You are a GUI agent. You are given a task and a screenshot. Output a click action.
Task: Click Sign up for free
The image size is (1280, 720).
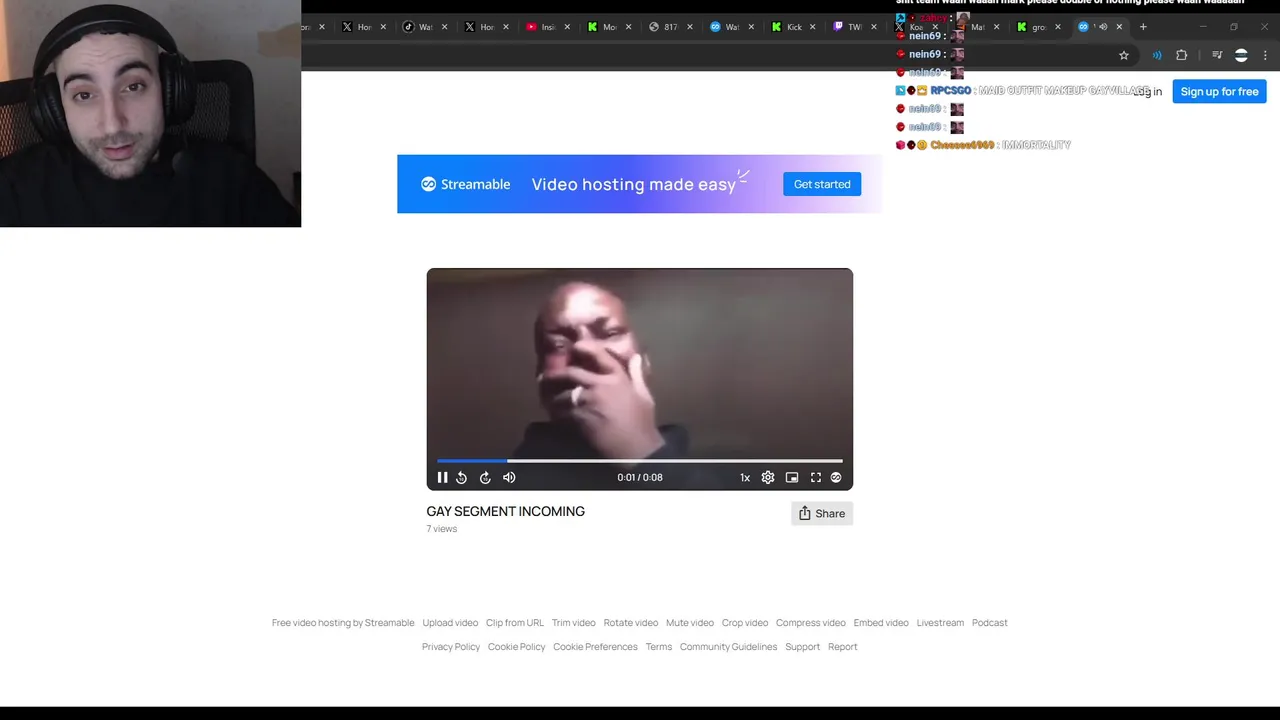click(x=1219, y=91)
